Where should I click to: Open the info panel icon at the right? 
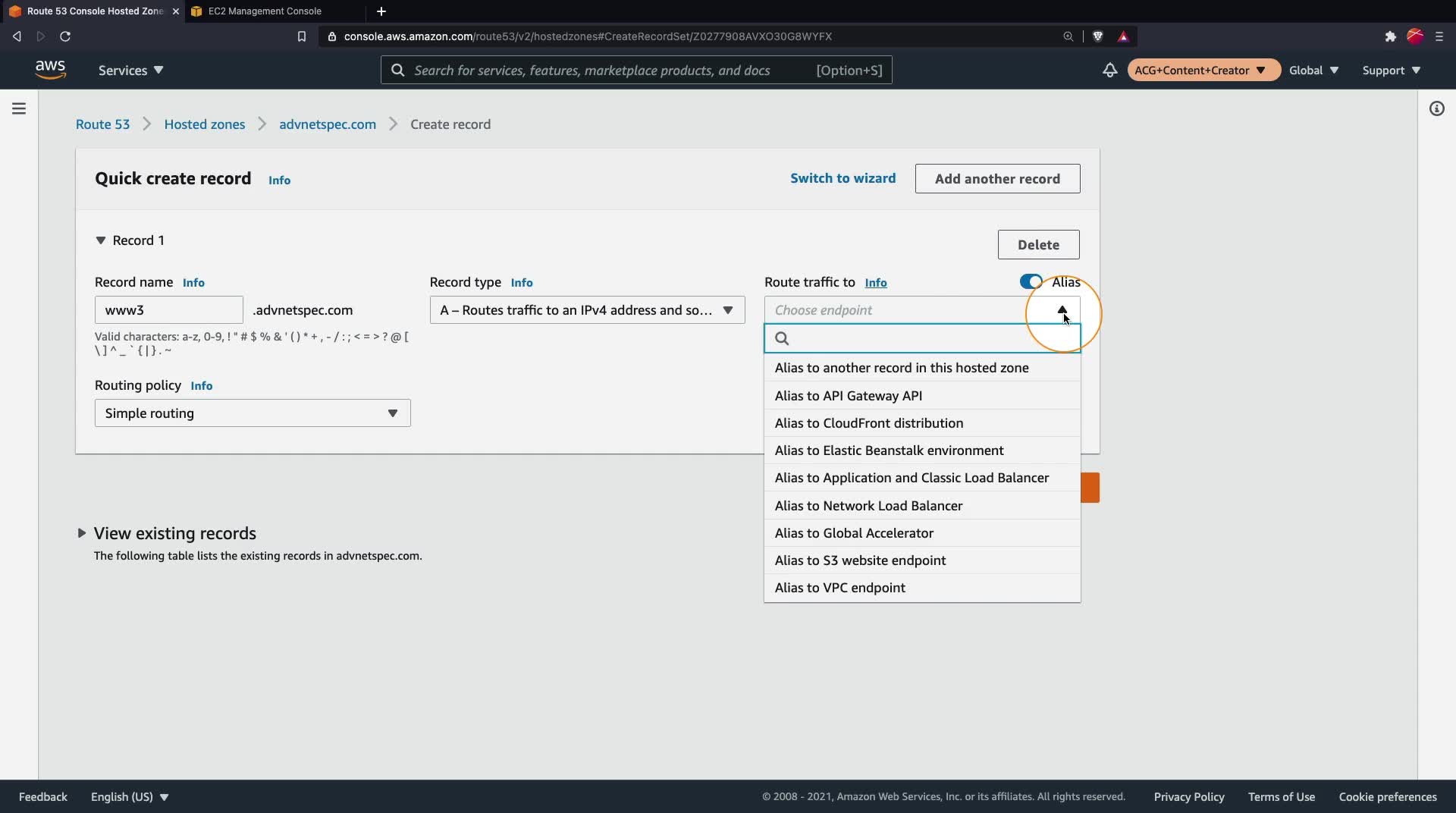click(x=1437, y=108)
